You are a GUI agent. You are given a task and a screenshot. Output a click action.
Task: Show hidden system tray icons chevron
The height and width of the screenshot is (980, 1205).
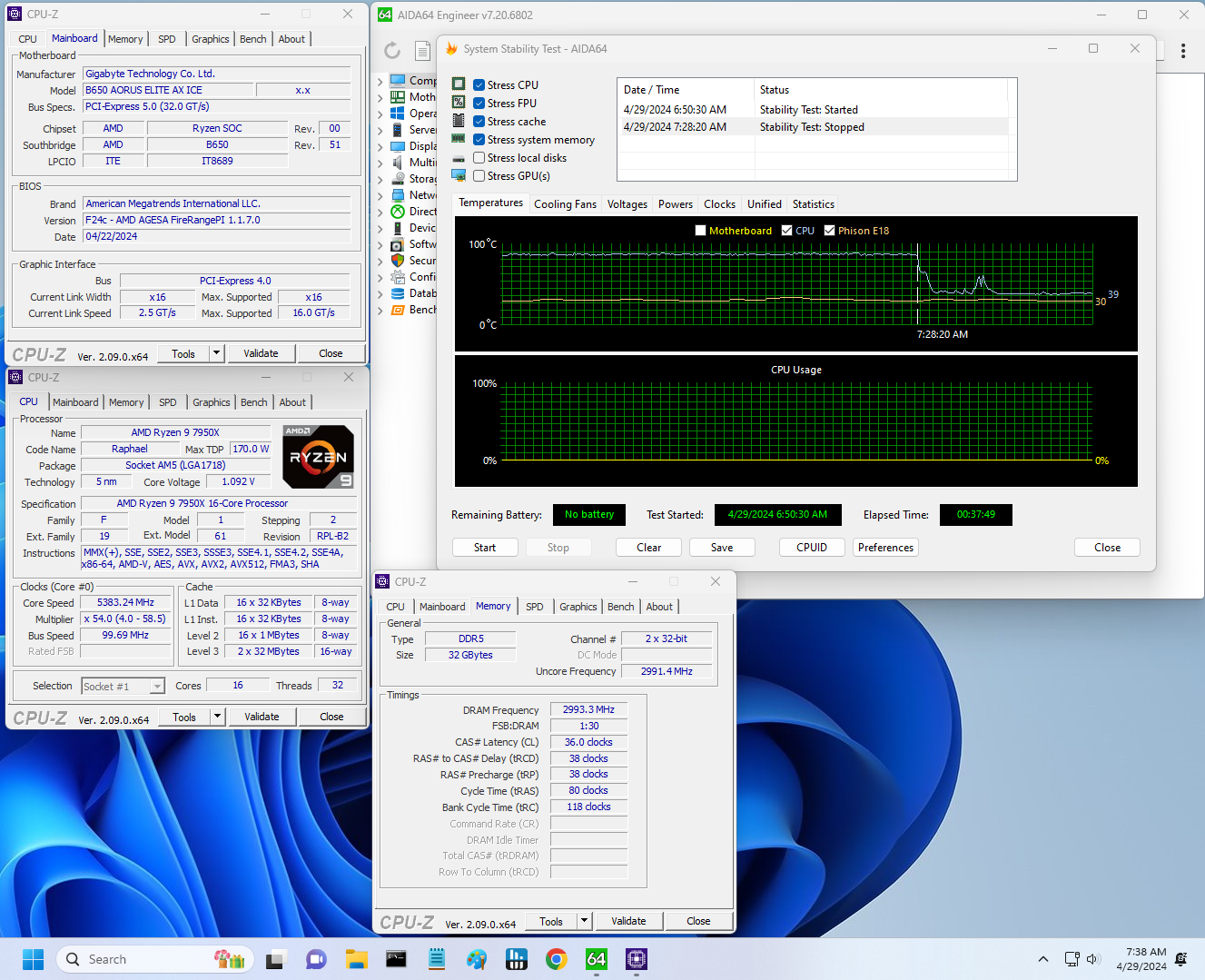coord(1043,959)
